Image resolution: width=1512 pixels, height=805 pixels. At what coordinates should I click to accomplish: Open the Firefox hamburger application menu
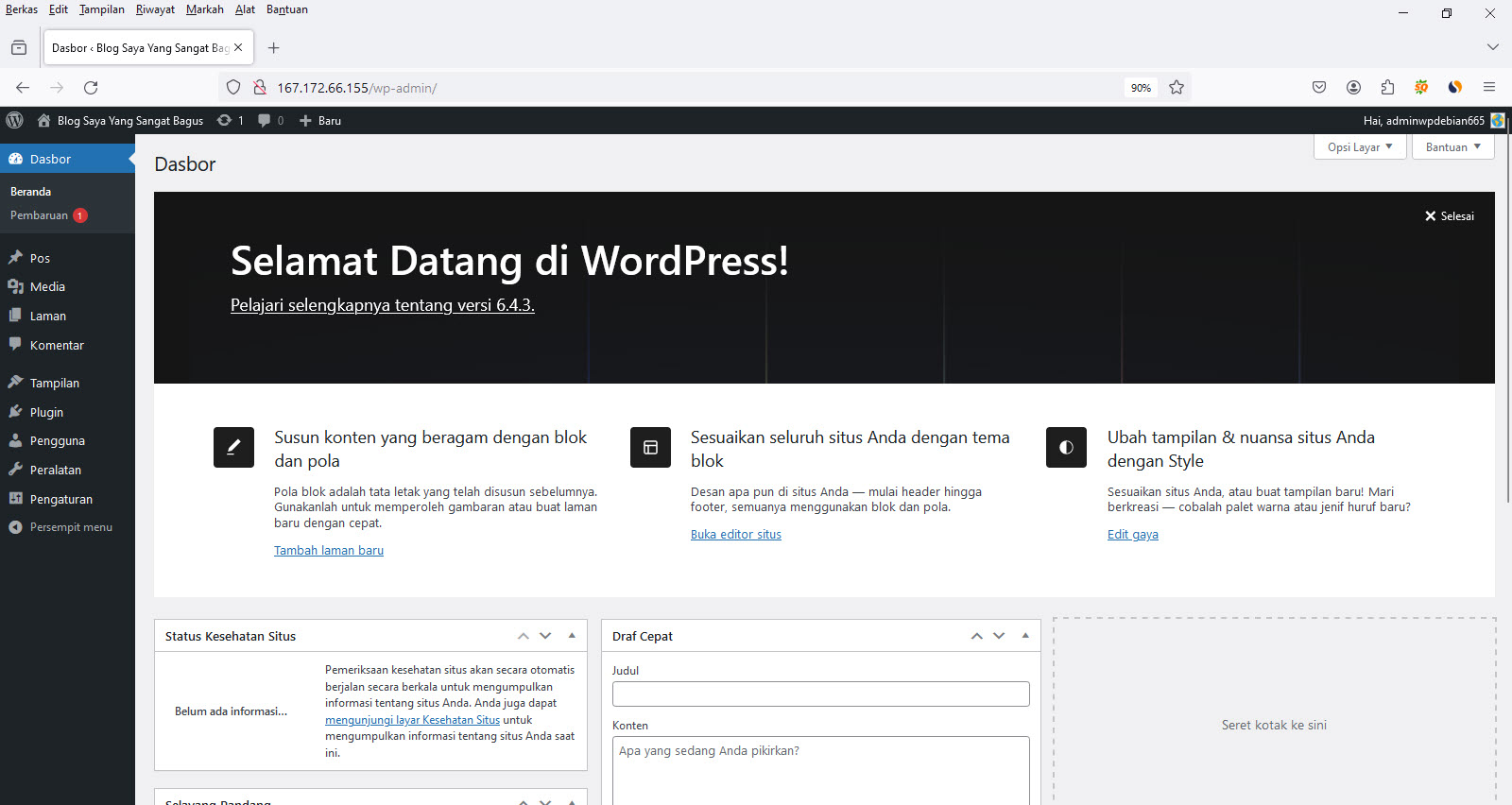click(x=1489, y=88)
